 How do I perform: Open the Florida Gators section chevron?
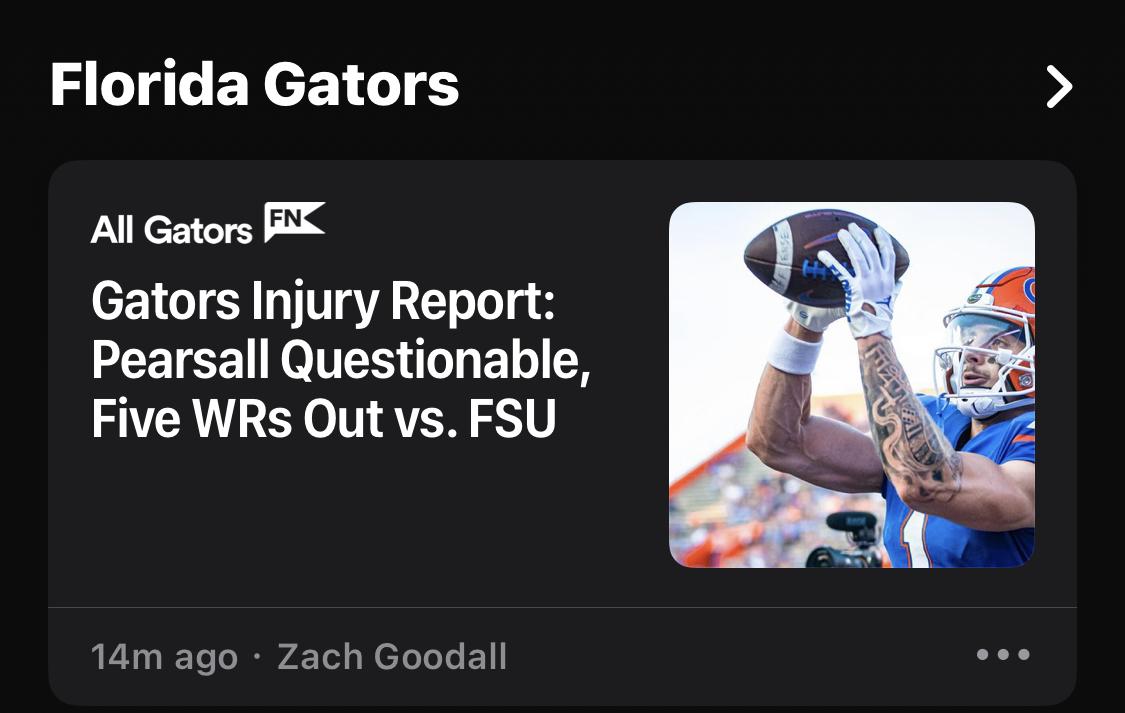pos(1059,87)
